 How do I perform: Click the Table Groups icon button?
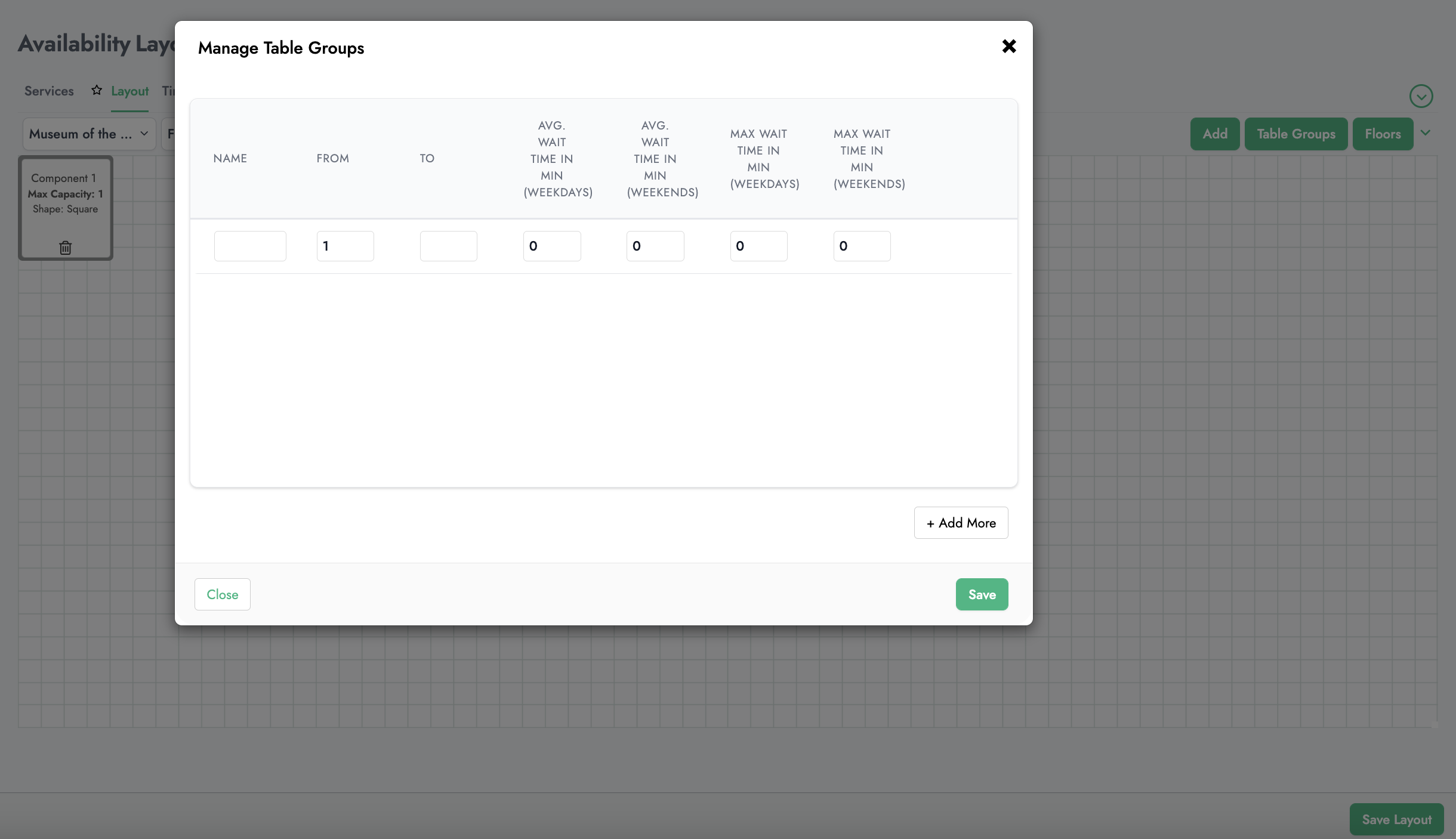(1296, 133)
